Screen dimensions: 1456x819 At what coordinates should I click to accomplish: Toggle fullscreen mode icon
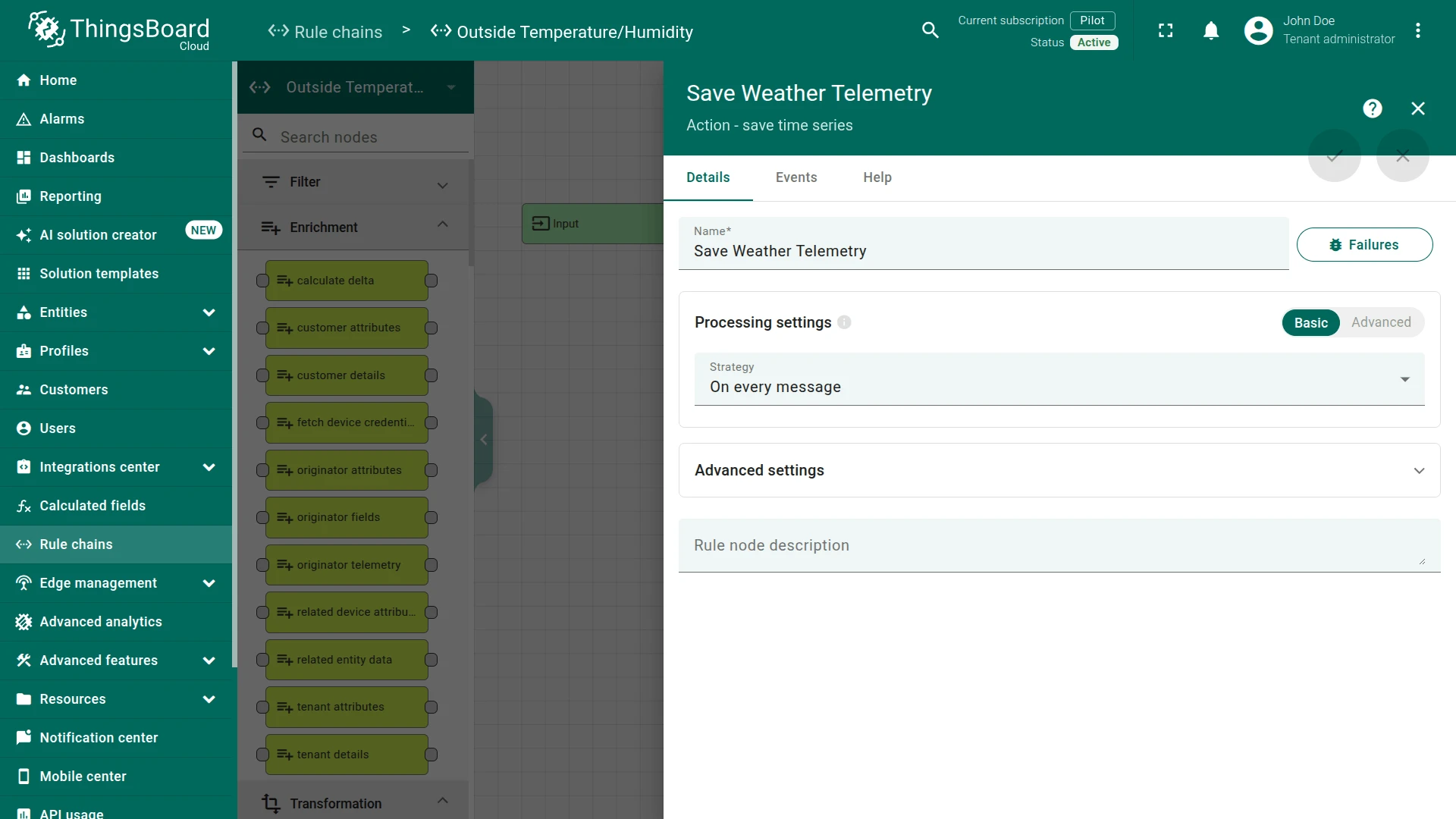click(x=1166, y=30)
